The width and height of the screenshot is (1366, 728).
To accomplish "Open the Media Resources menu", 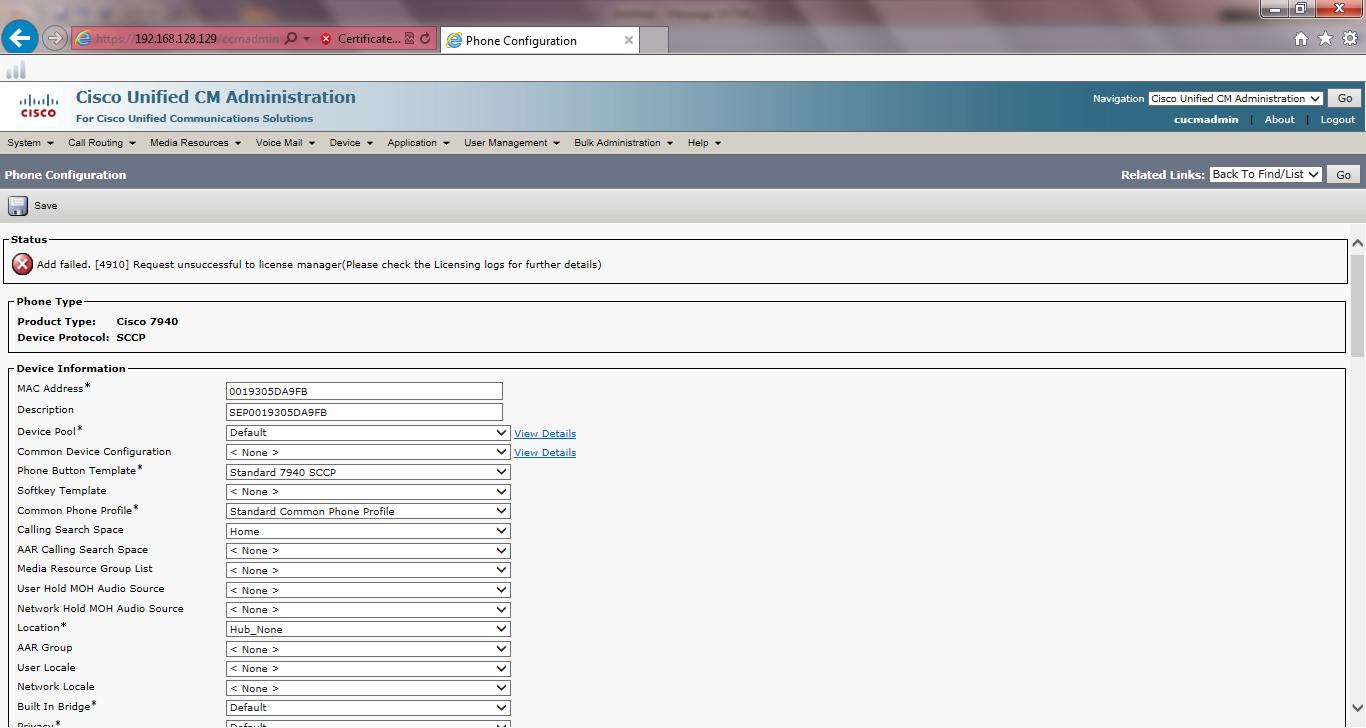I will tap(195, 143).
